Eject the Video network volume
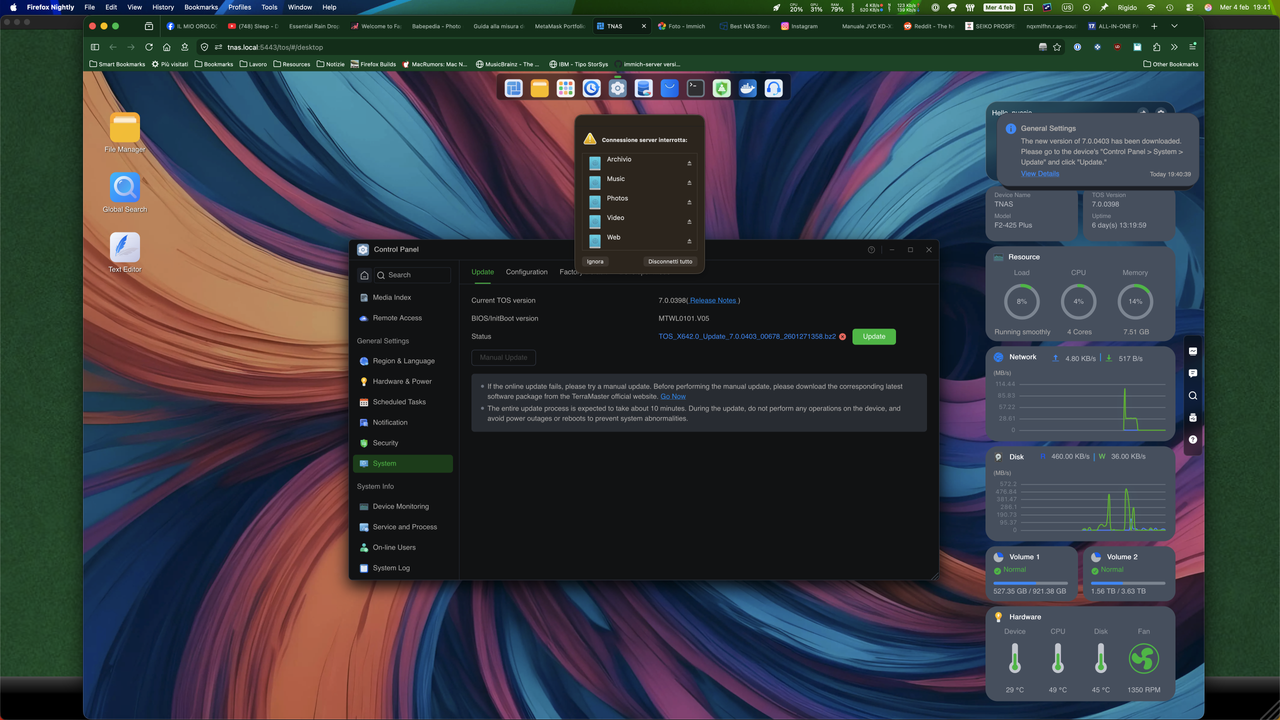The height and width of the screenshot is (720, 1280). click(689, 222)
